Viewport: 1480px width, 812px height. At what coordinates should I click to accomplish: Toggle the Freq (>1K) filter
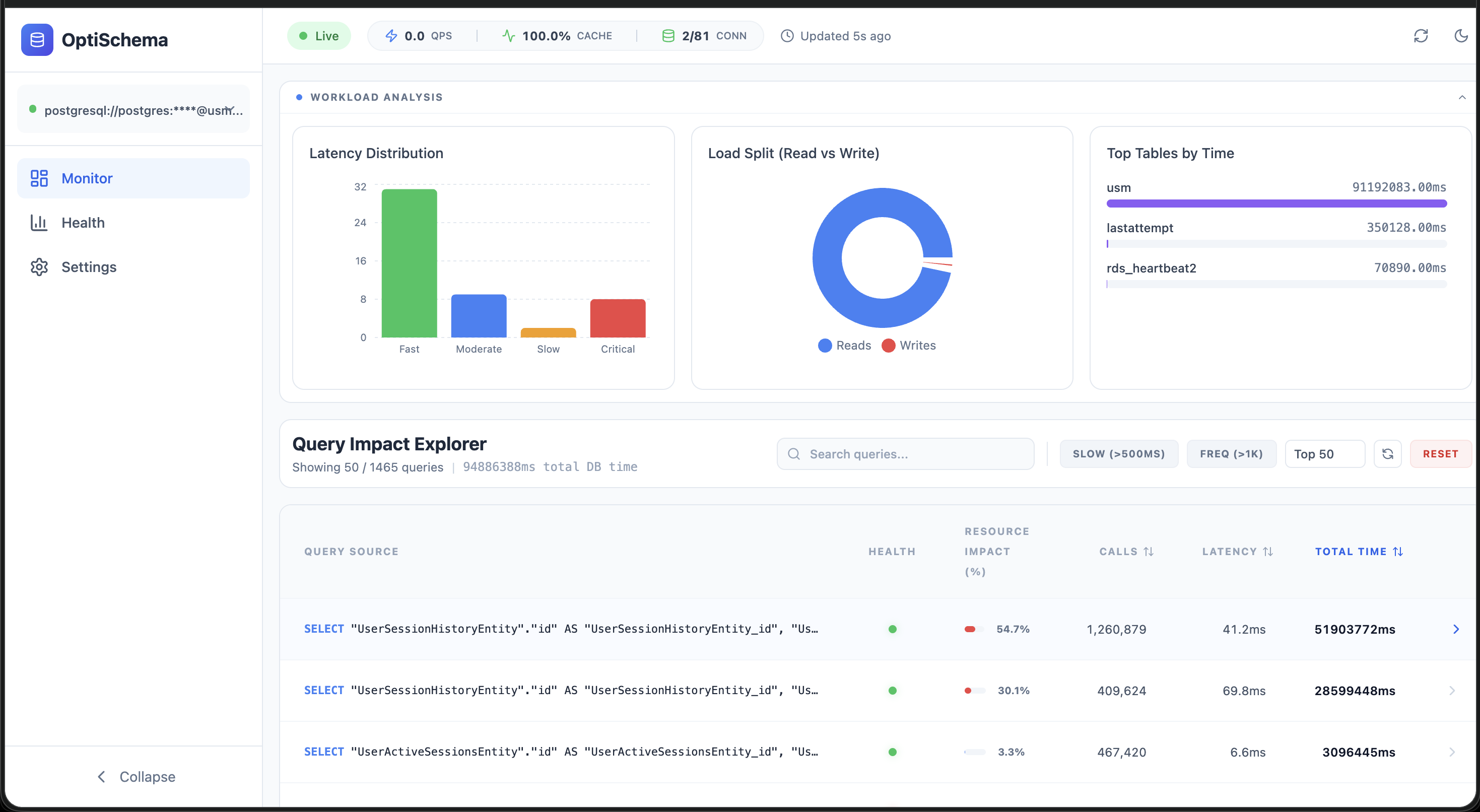1231,454
